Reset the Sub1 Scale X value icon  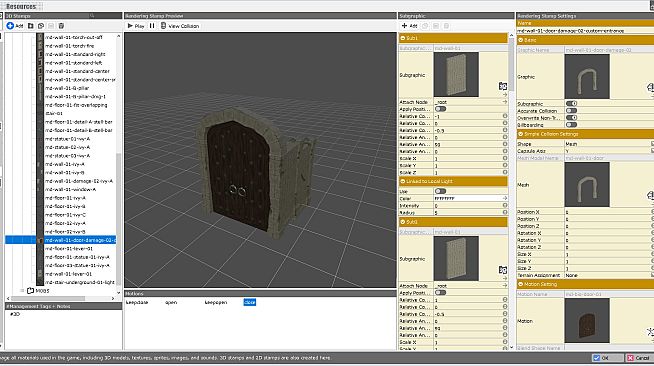505,158
